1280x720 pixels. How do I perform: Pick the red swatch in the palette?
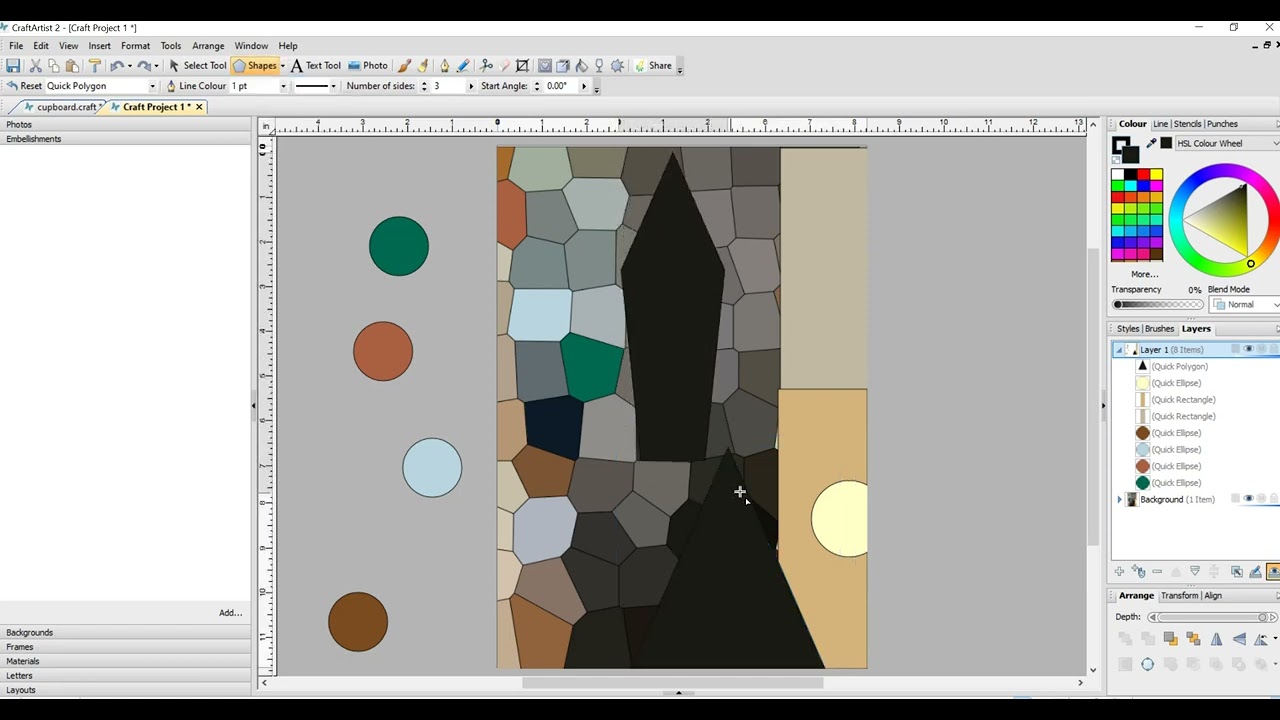pyautogui.click(x=1143, y=175)
